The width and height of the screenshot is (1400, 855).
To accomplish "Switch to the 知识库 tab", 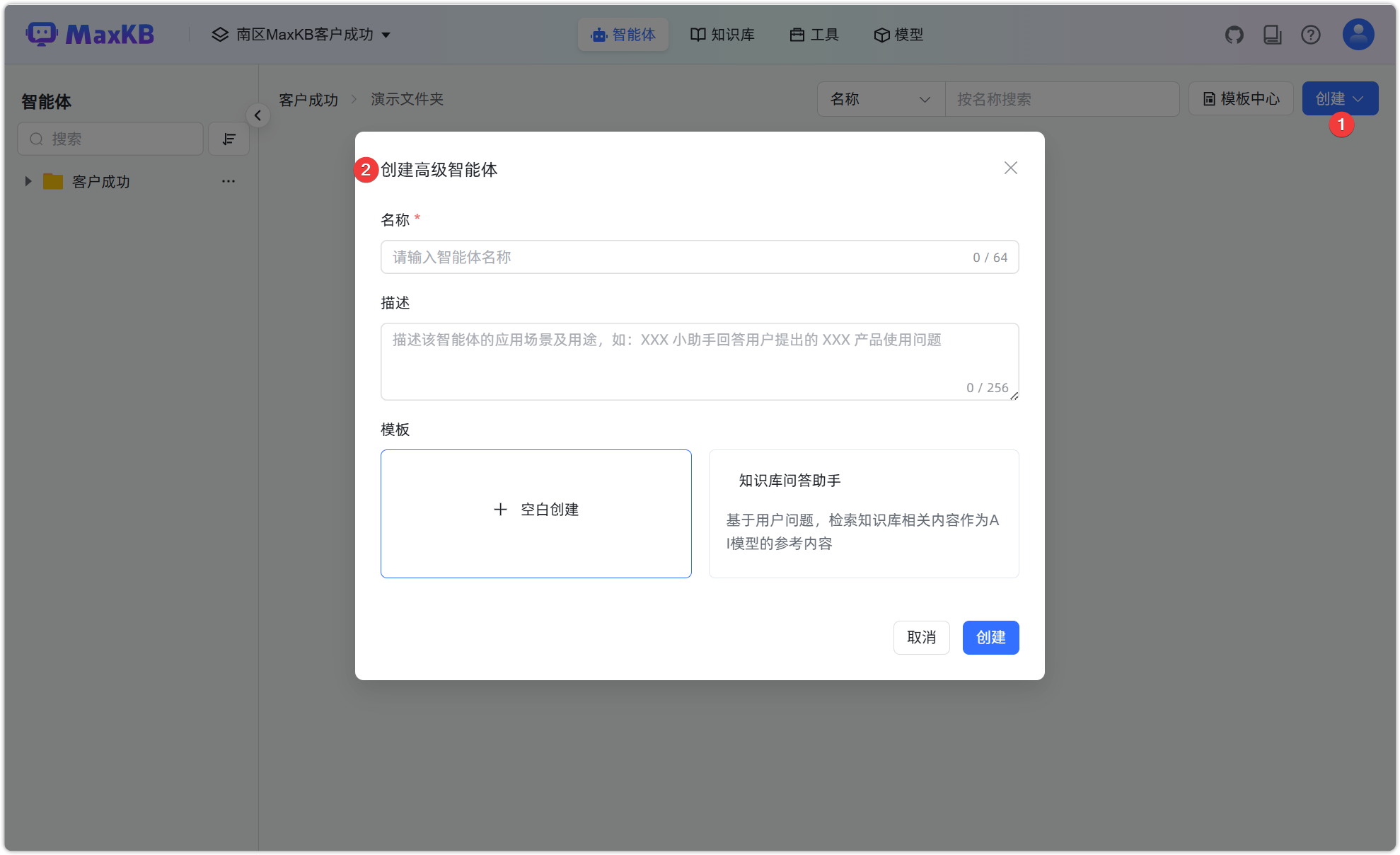I will [722, 34].
